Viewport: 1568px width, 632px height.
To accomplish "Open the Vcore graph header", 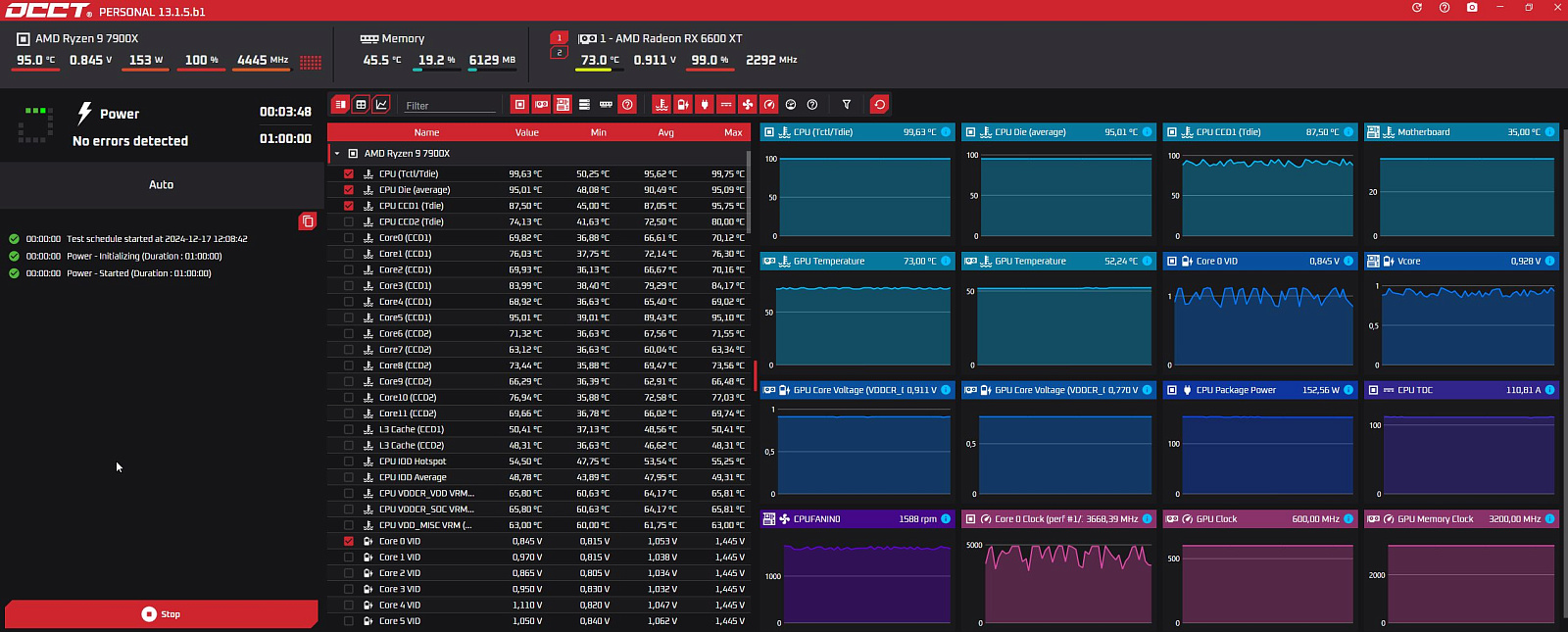I will pyautogui.click(x=1461, y=261).
